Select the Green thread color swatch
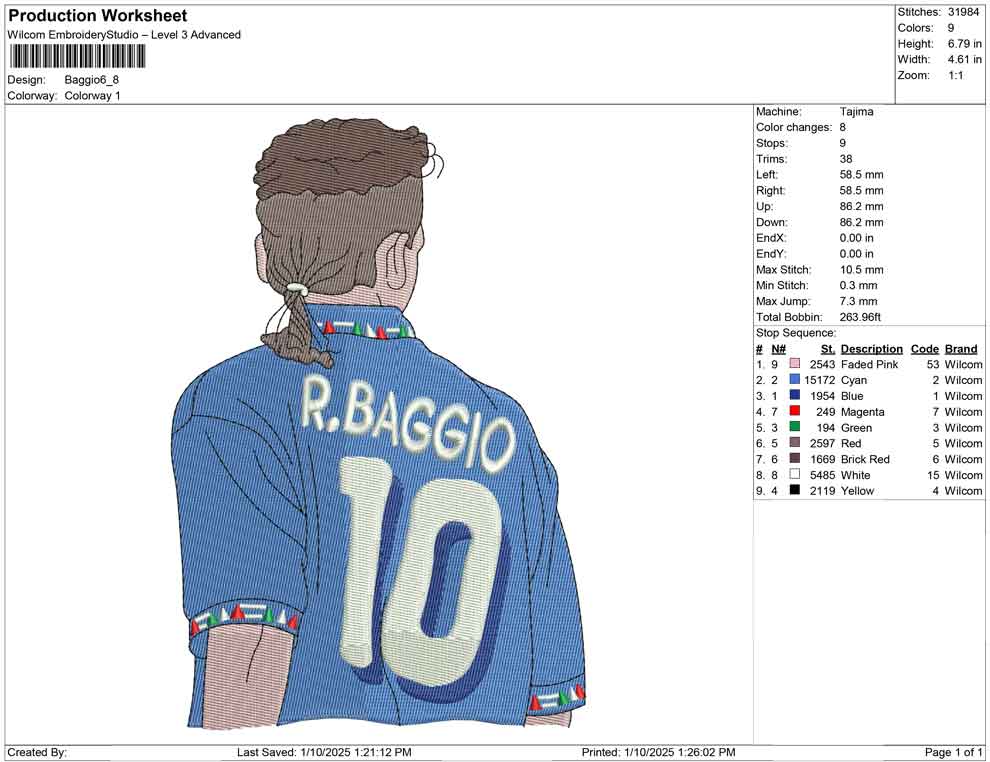 (795, 427)
